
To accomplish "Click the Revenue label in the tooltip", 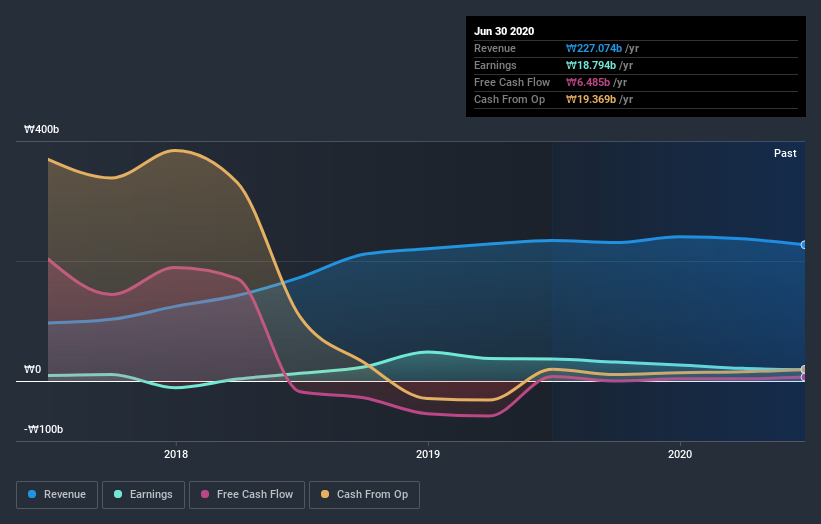I will click(x=495, y=48).
